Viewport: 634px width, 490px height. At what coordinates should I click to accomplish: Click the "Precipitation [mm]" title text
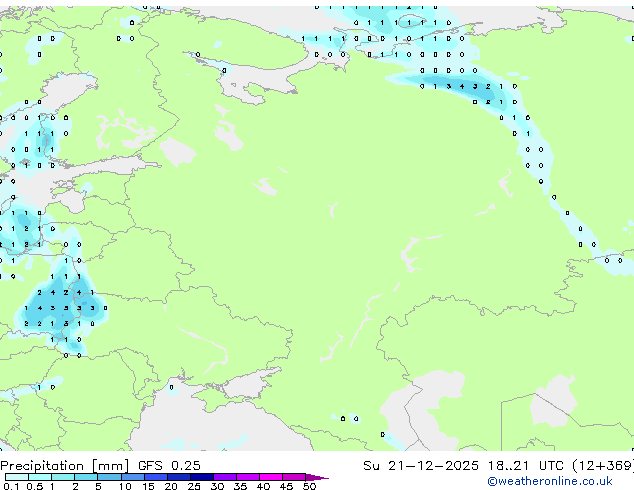pos(65,466)
